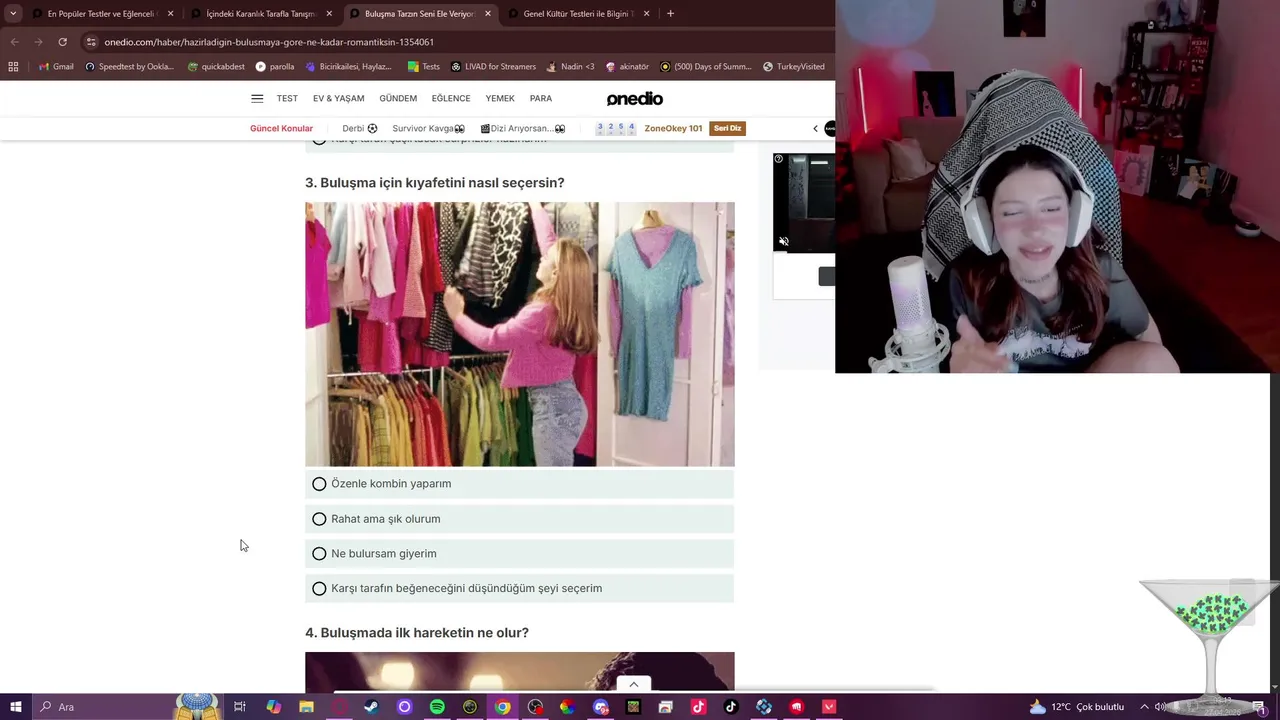Switch to 'İçindeki Karanlık Tarafla Tanışm' tab

click(260, 14)
